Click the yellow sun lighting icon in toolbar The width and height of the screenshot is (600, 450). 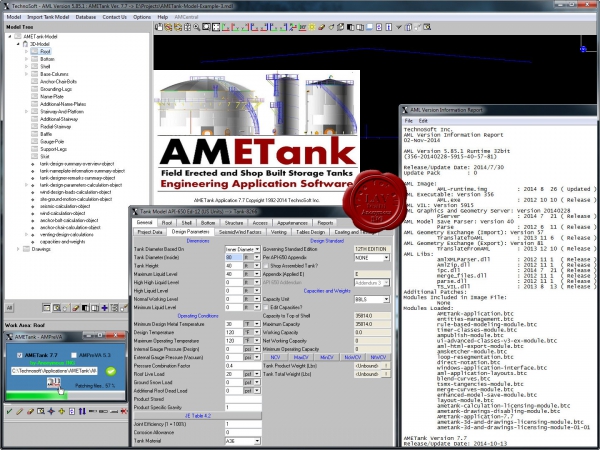click(x=311, y=27)
